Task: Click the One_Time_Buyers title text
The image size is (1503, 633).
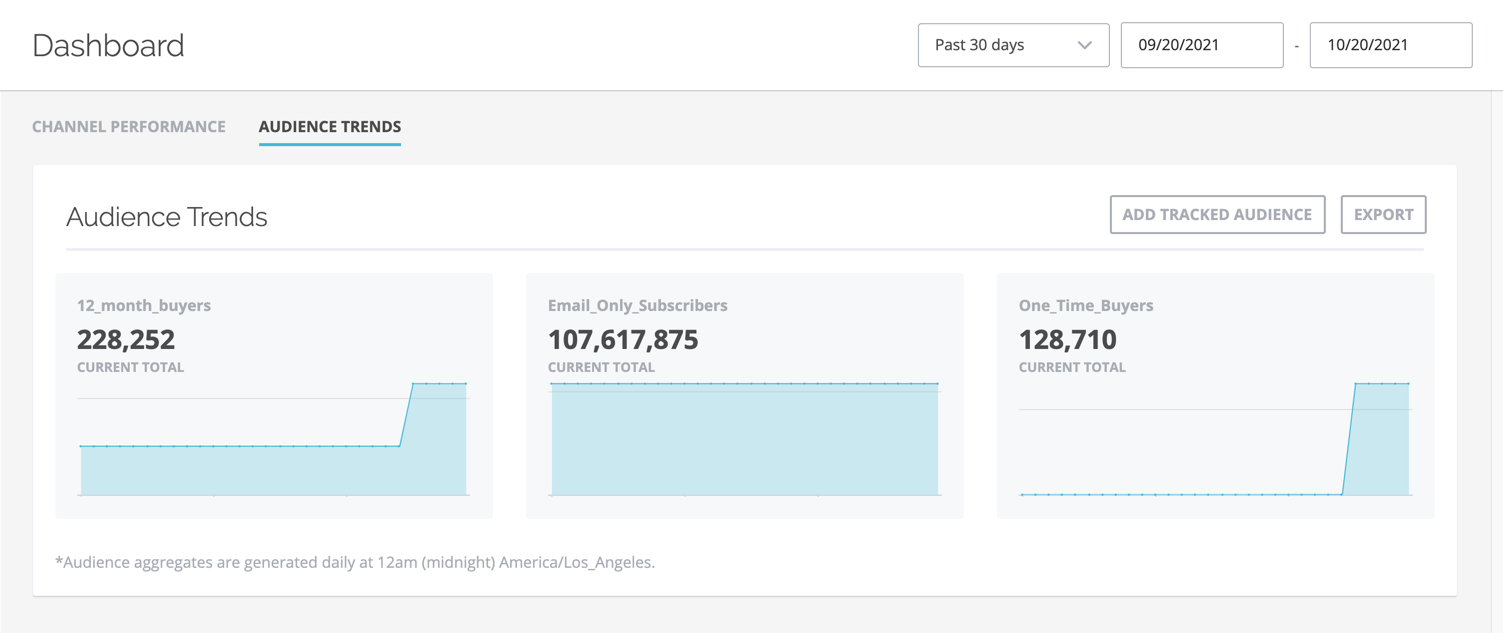Action: [x=1086, y=306]
